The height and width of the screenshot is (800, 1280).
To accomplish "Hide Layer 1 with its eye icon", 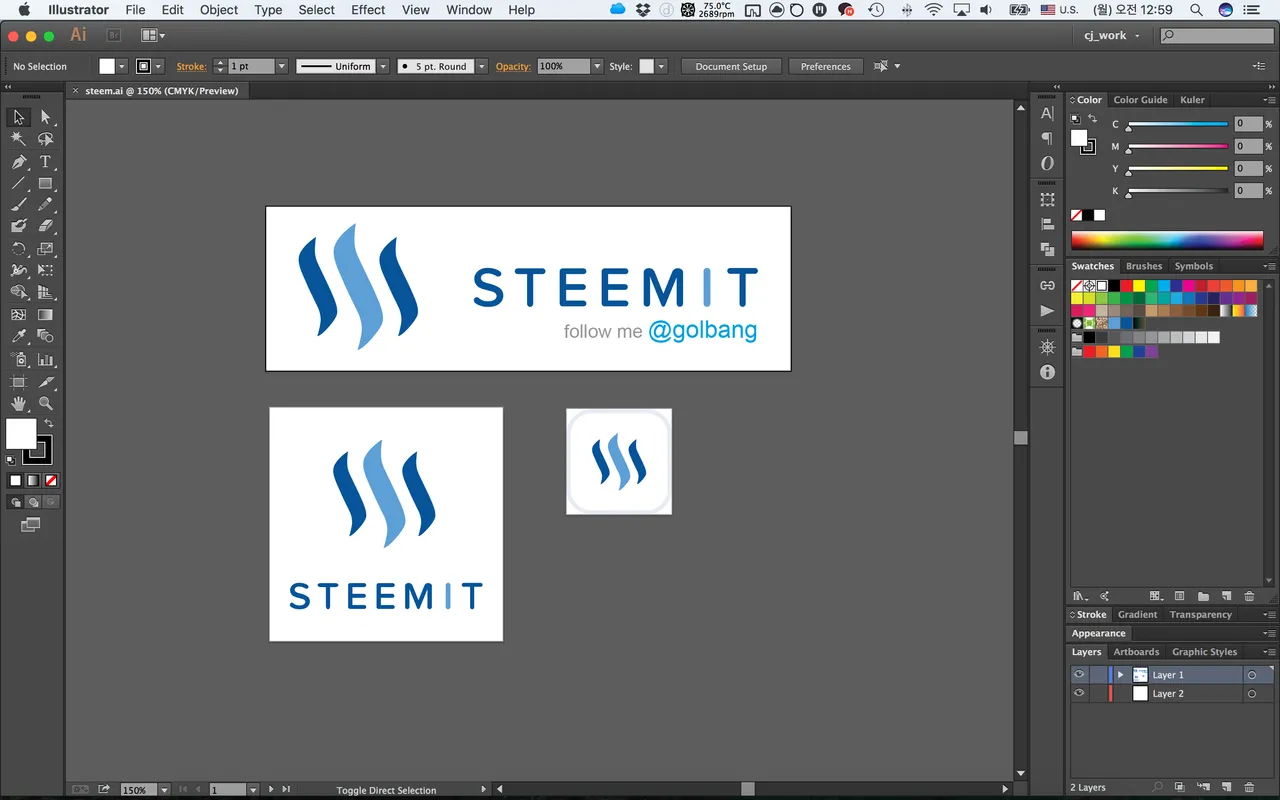I will tap(1079, 675).
